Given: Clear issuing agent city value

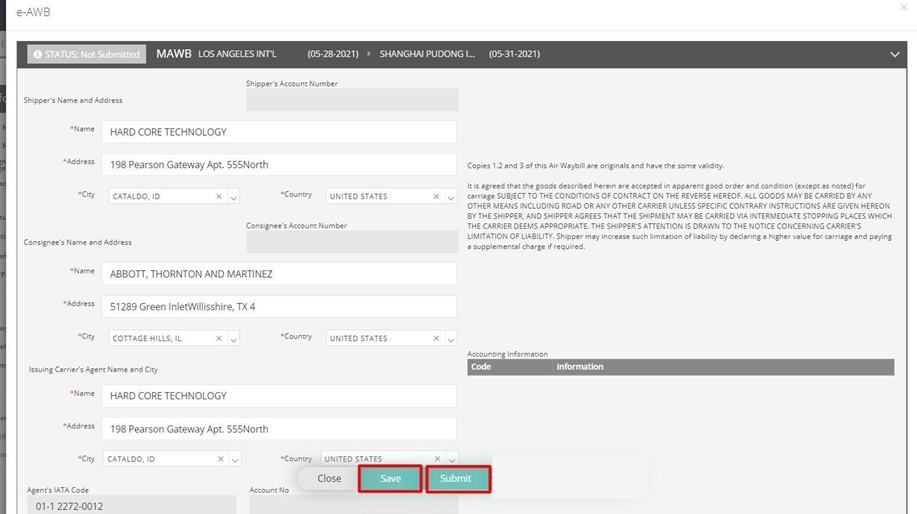Looking at the screenshot, I should click(x=220, y=459).
